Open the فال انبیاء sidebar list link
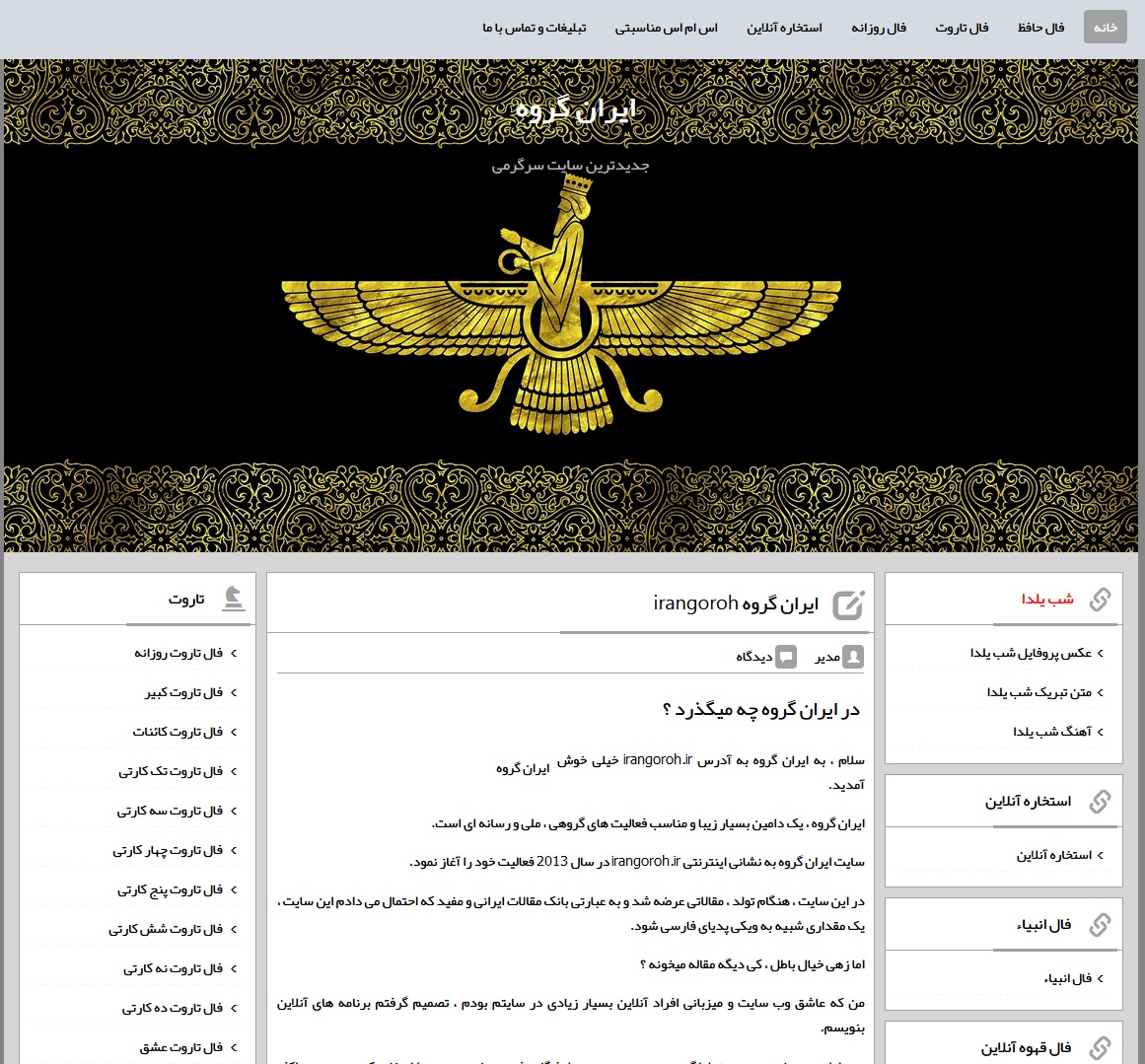The width and height of the screenshot is (1145, 1064). click(1068, 978)
